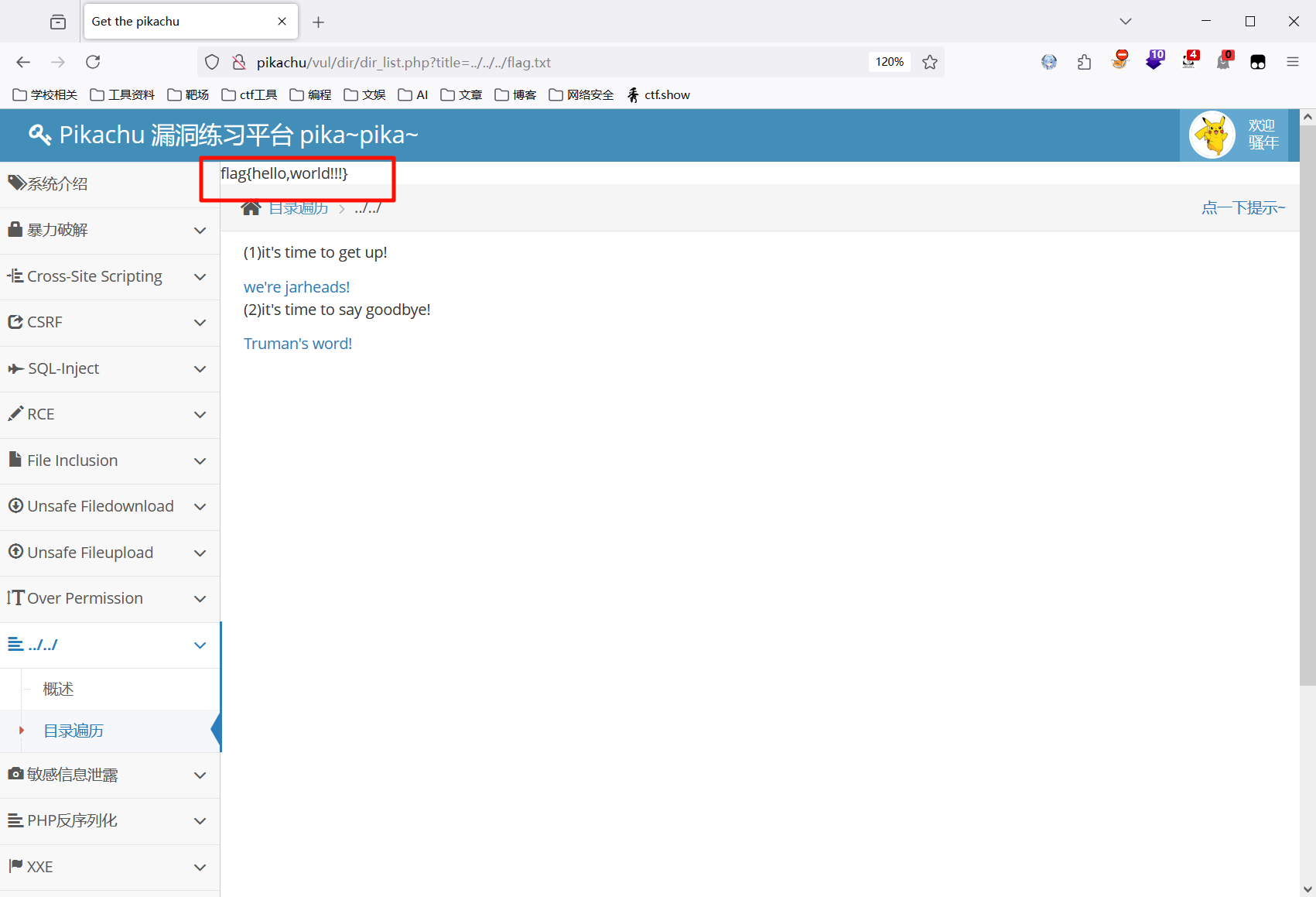Expand the Unsafe Filedownload menu
This screenshot has height=897, width=1316.
tap(110, 506)
